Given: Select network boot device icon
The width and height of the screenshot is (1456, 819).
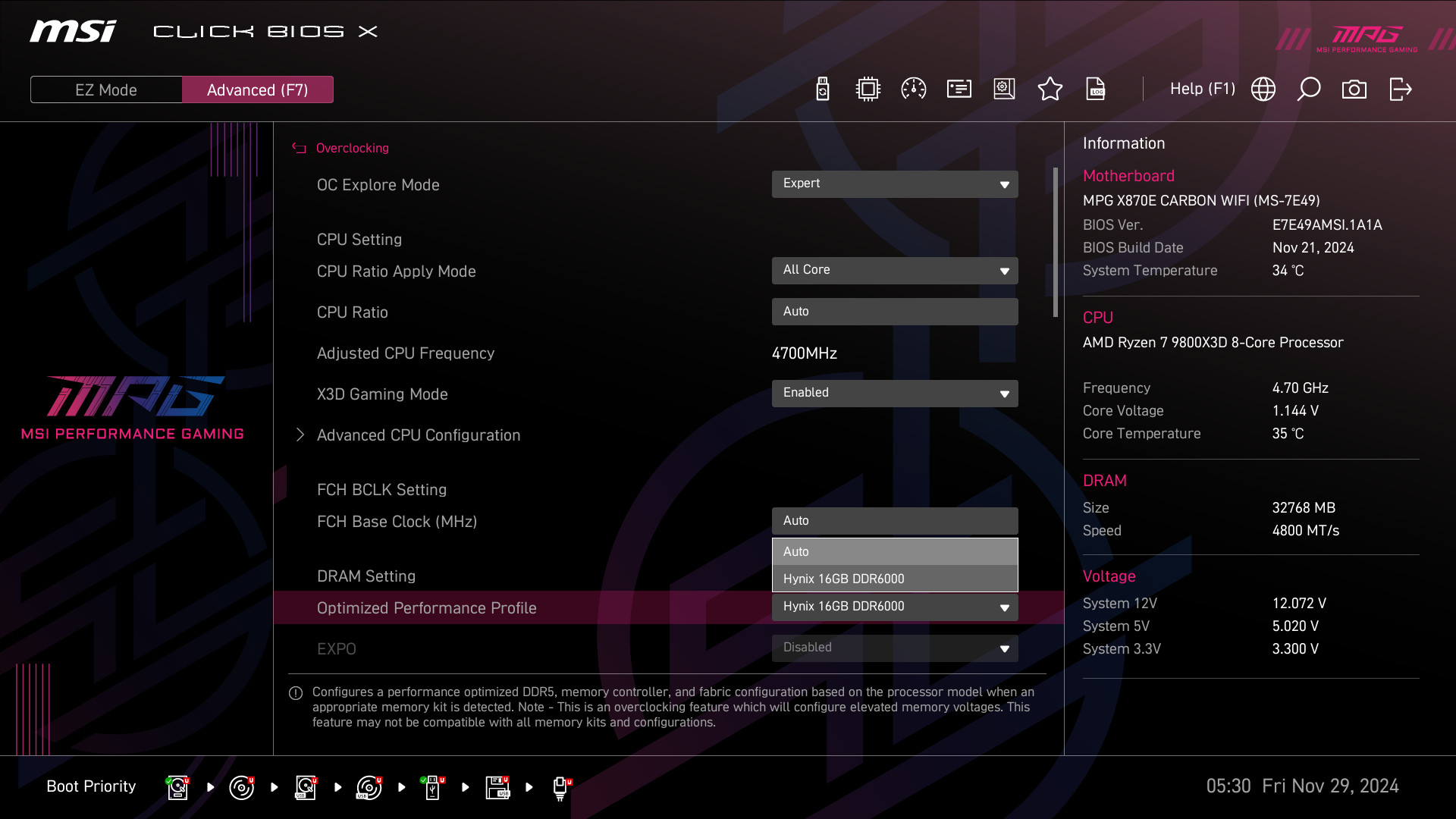Looking at the screenshot, I should point(560,787).
